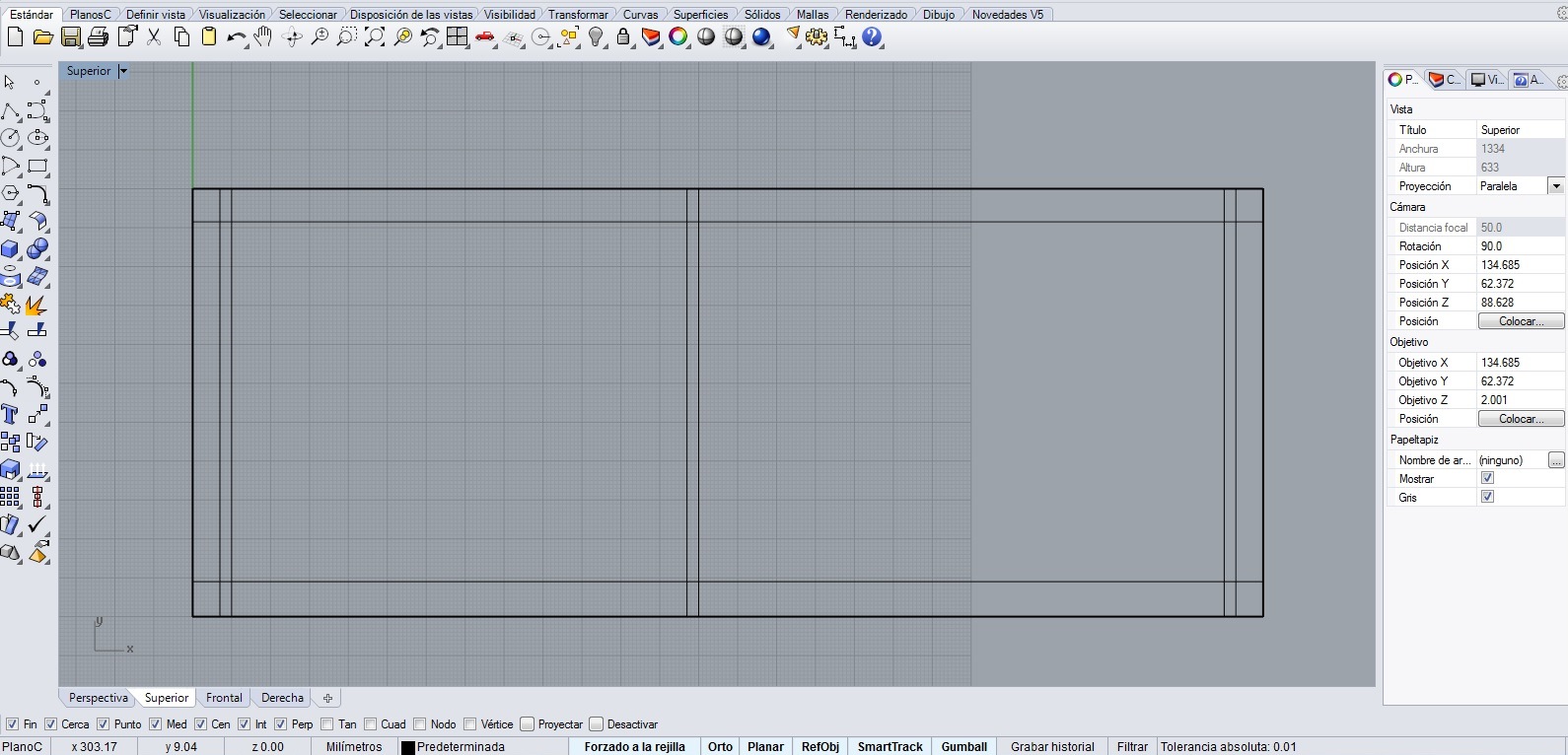Toggle the Gumball status bar button
Screen dimensions: 1568x755
[964, 747]
